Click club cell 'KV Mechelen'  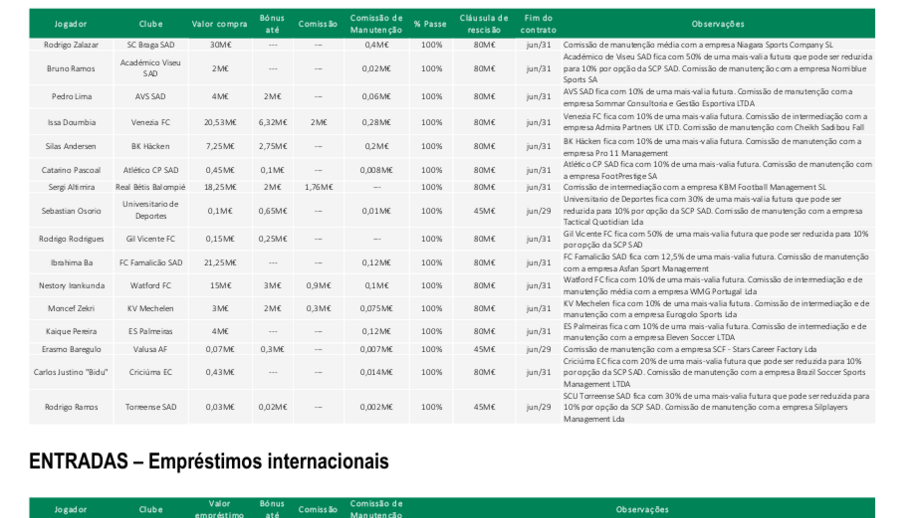tap(150, 309)
